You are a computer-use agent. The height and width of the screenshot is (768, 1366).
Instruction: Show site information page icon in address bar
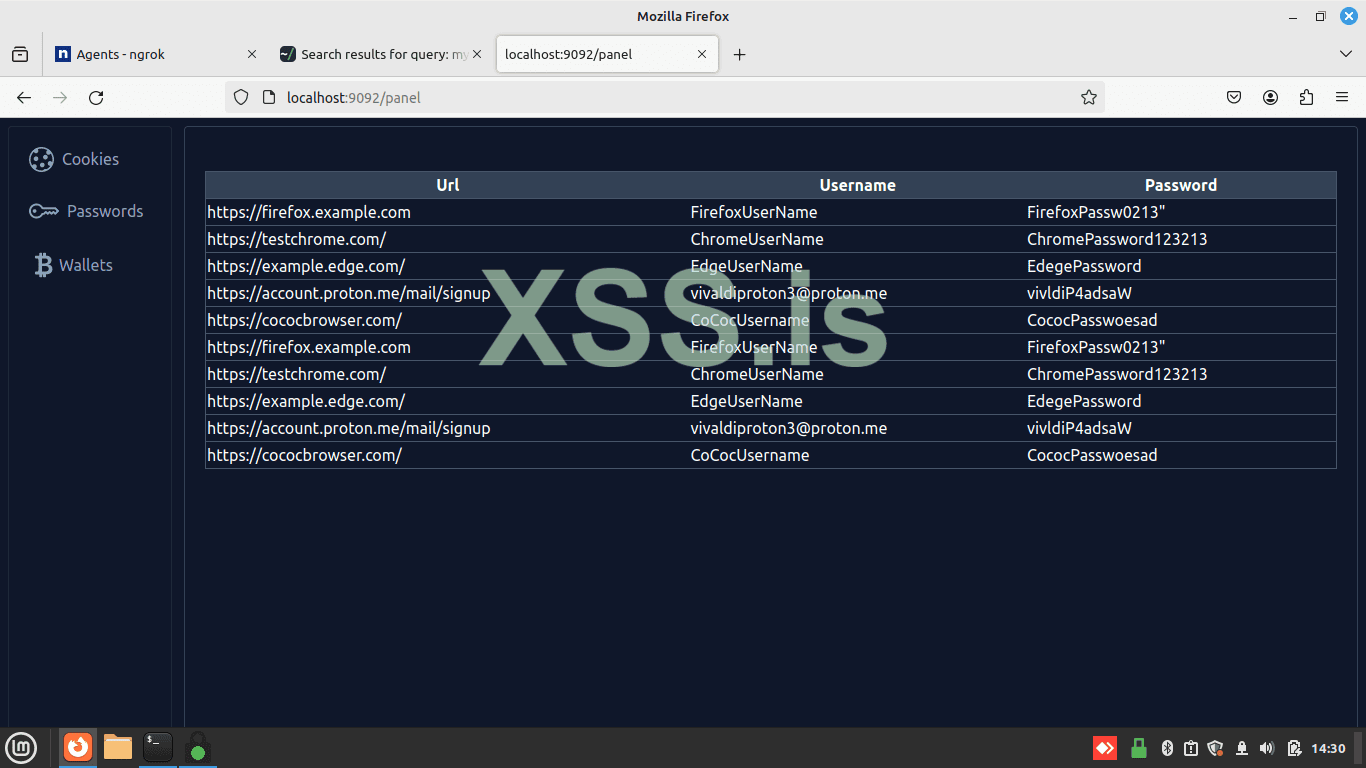click(268, 97)
